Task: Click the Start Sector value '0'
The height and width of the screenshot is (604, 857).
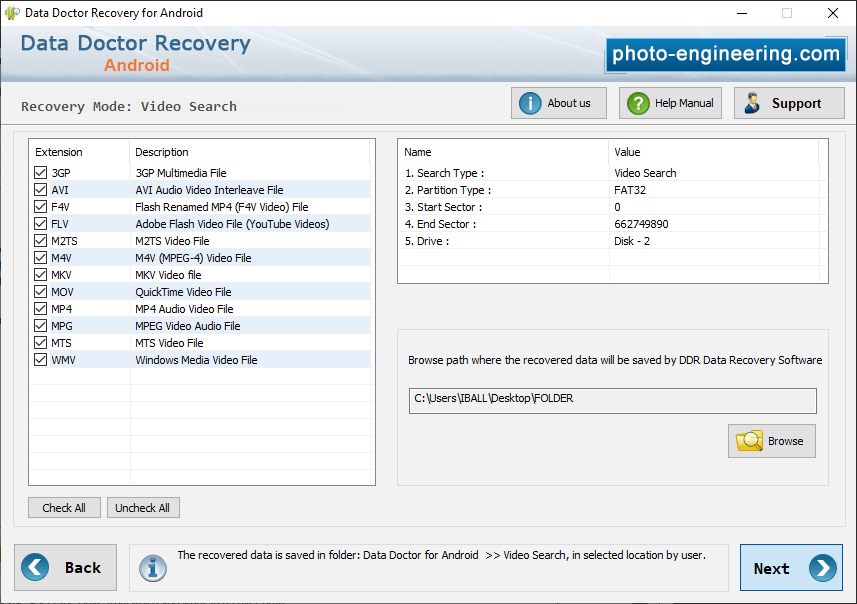Action: [617, 207]
